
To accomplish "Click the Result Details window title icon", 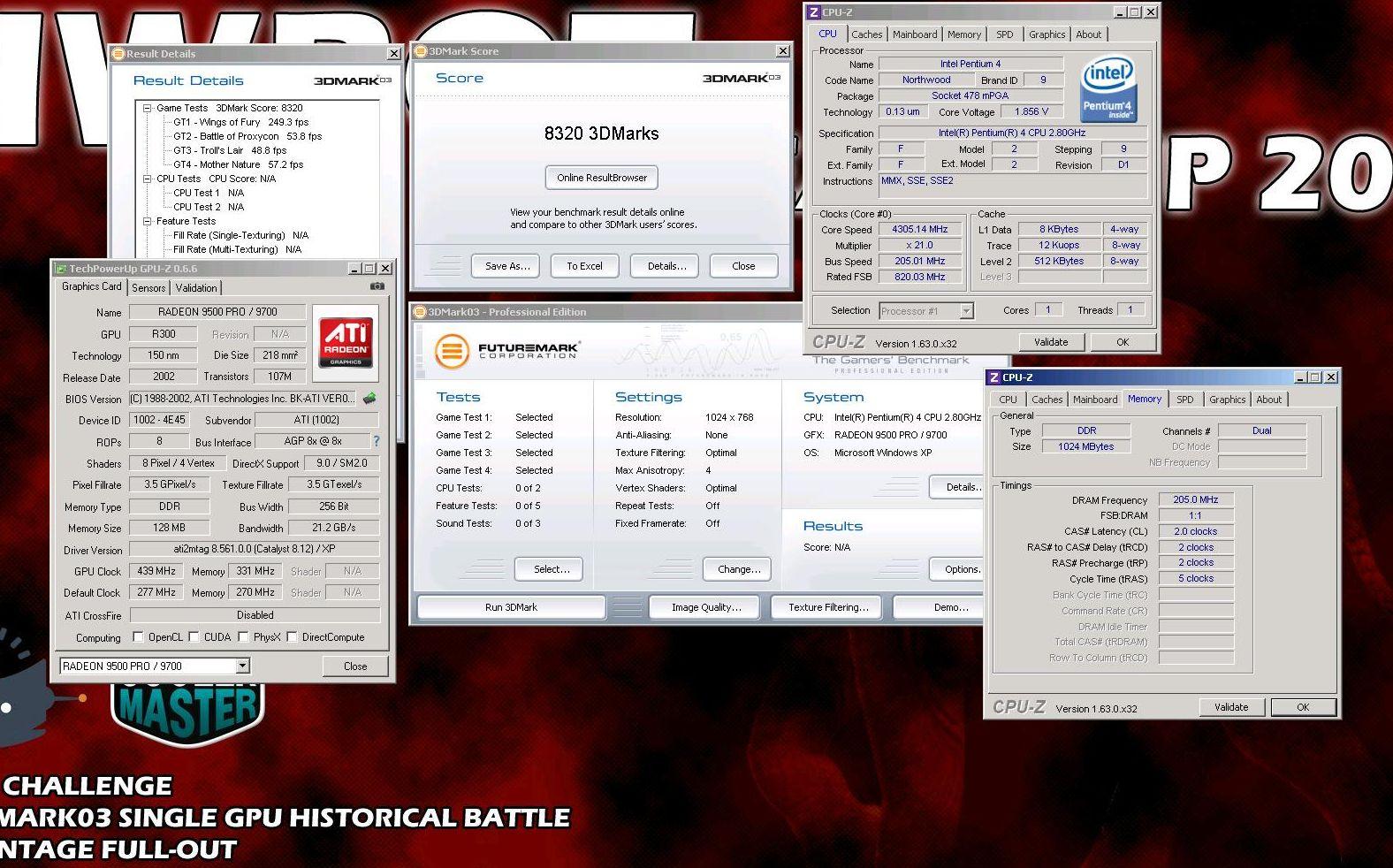I will click(x=118, y=54).
